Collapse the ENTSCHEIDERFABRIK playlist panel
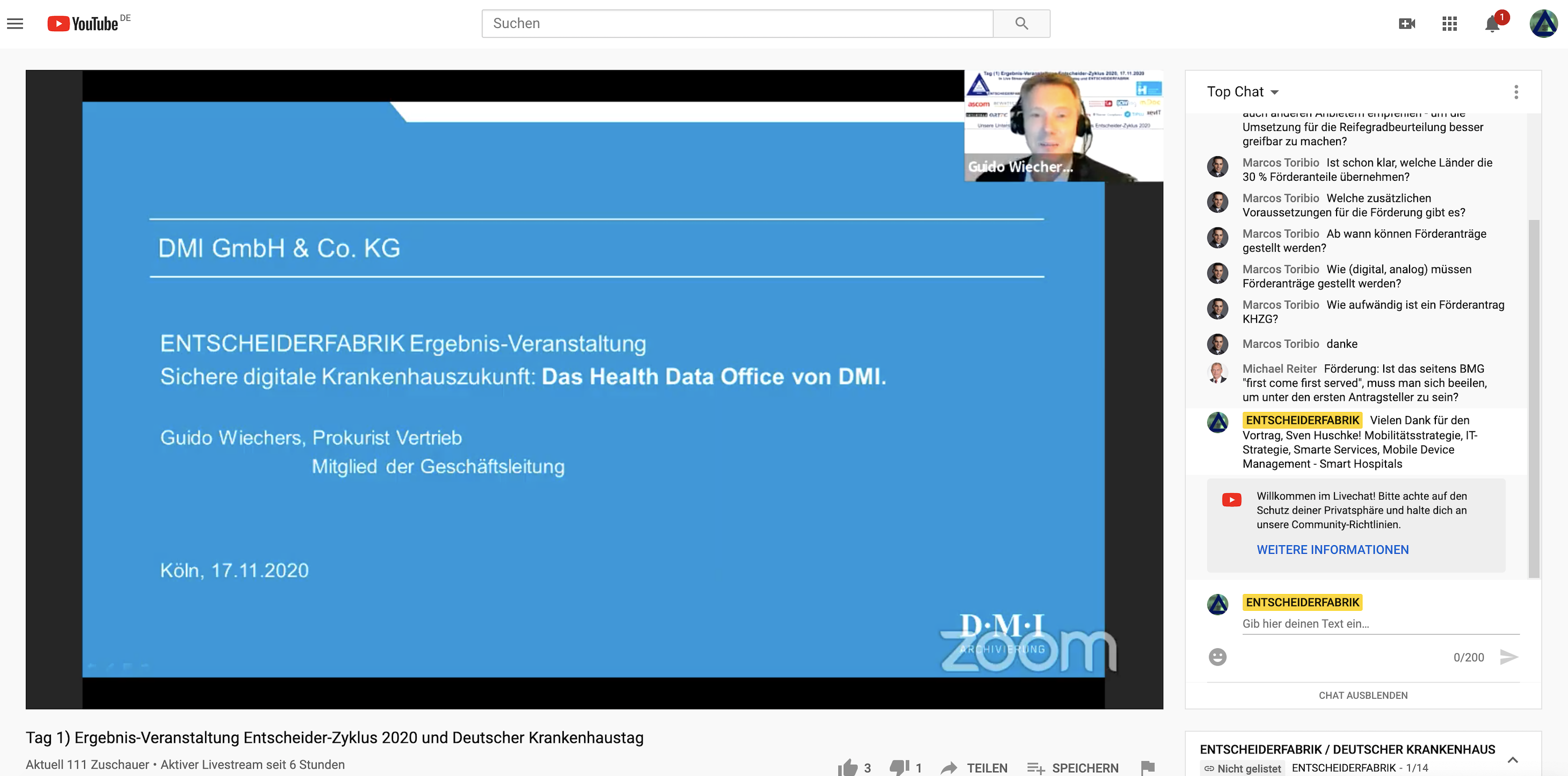Image resolution: width=1568 pixels, height=776 pixels. pyautogui.click(x=1513, y=759)
